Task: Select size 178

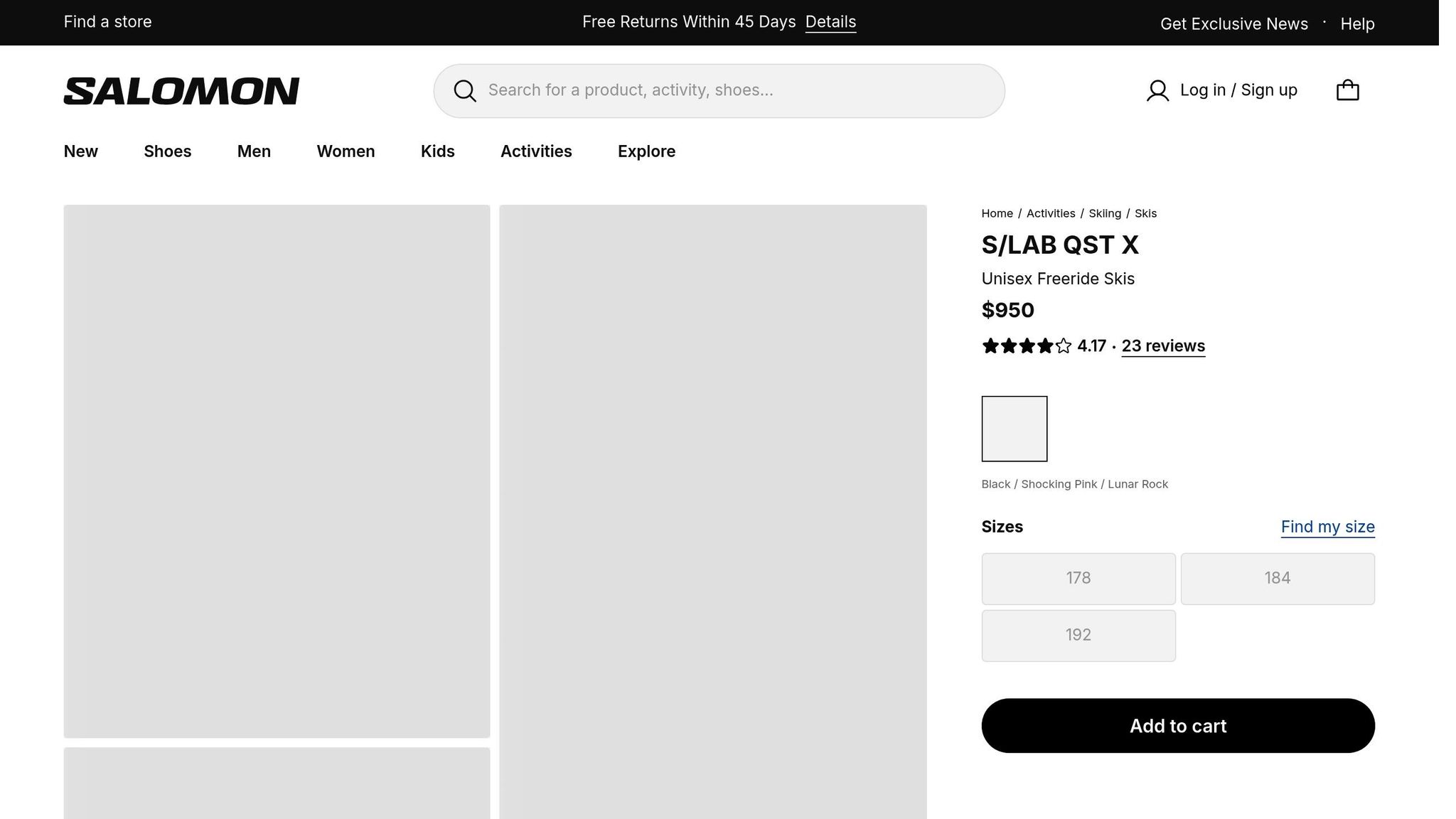Action: tap(1078, 579)
